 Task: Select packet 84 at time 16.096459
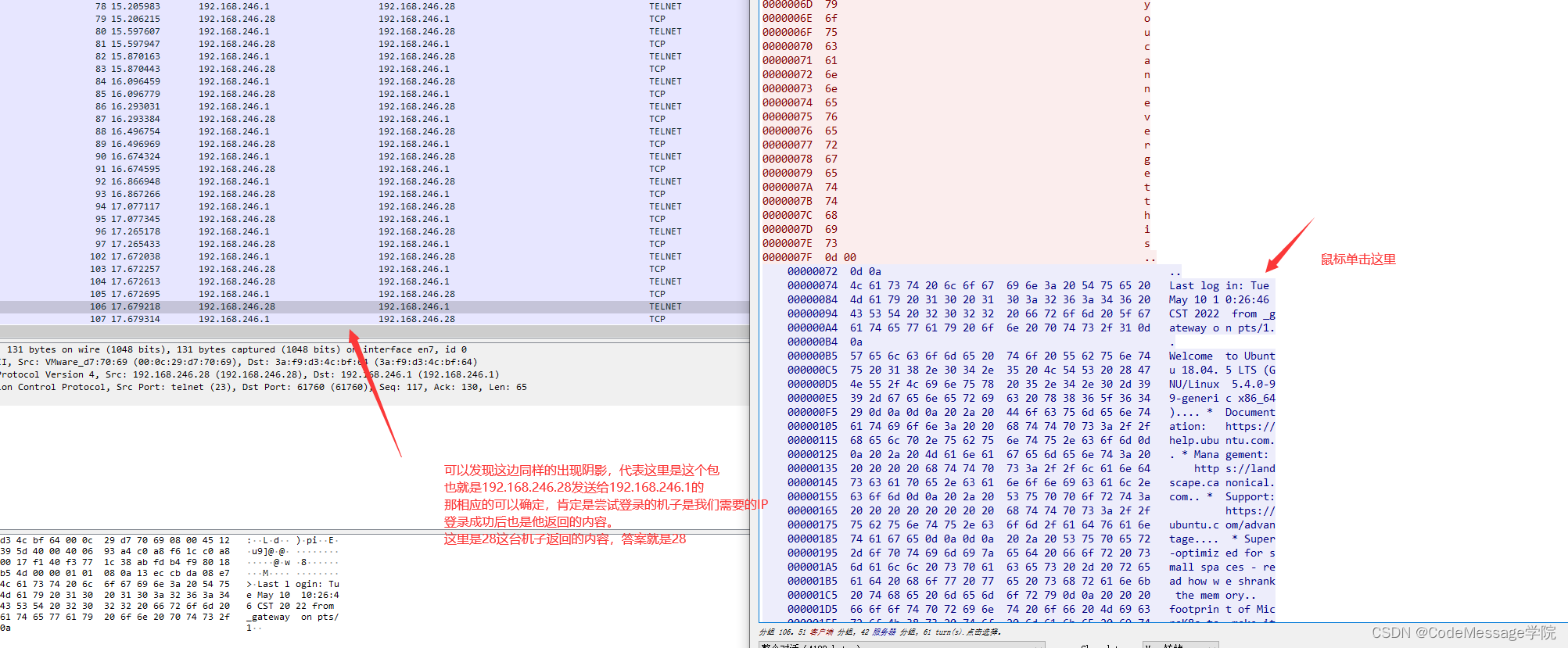375,81
